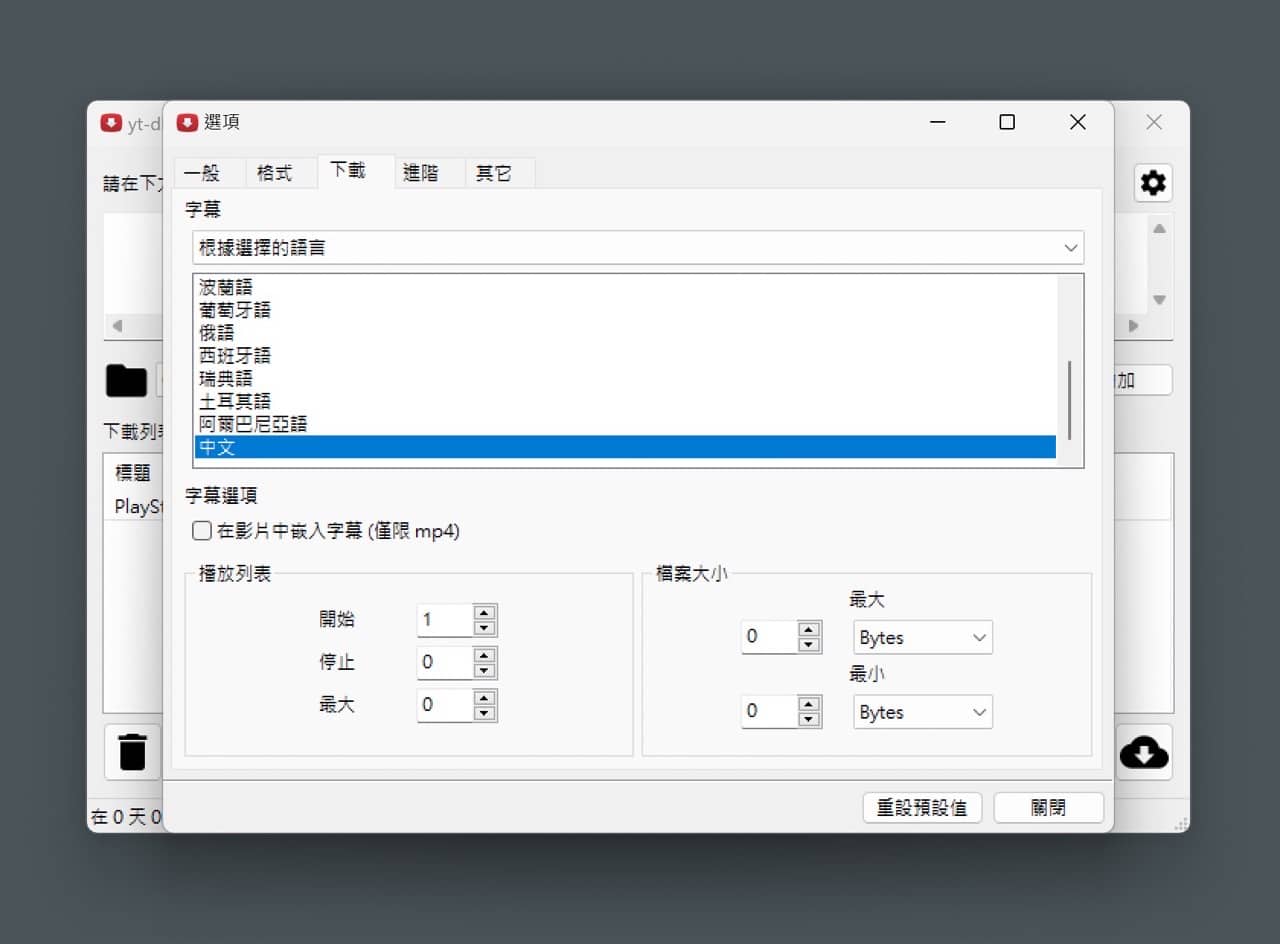1280x944 pixels.
Task: Click the 最大 file size number field
Action: point(770,637)
